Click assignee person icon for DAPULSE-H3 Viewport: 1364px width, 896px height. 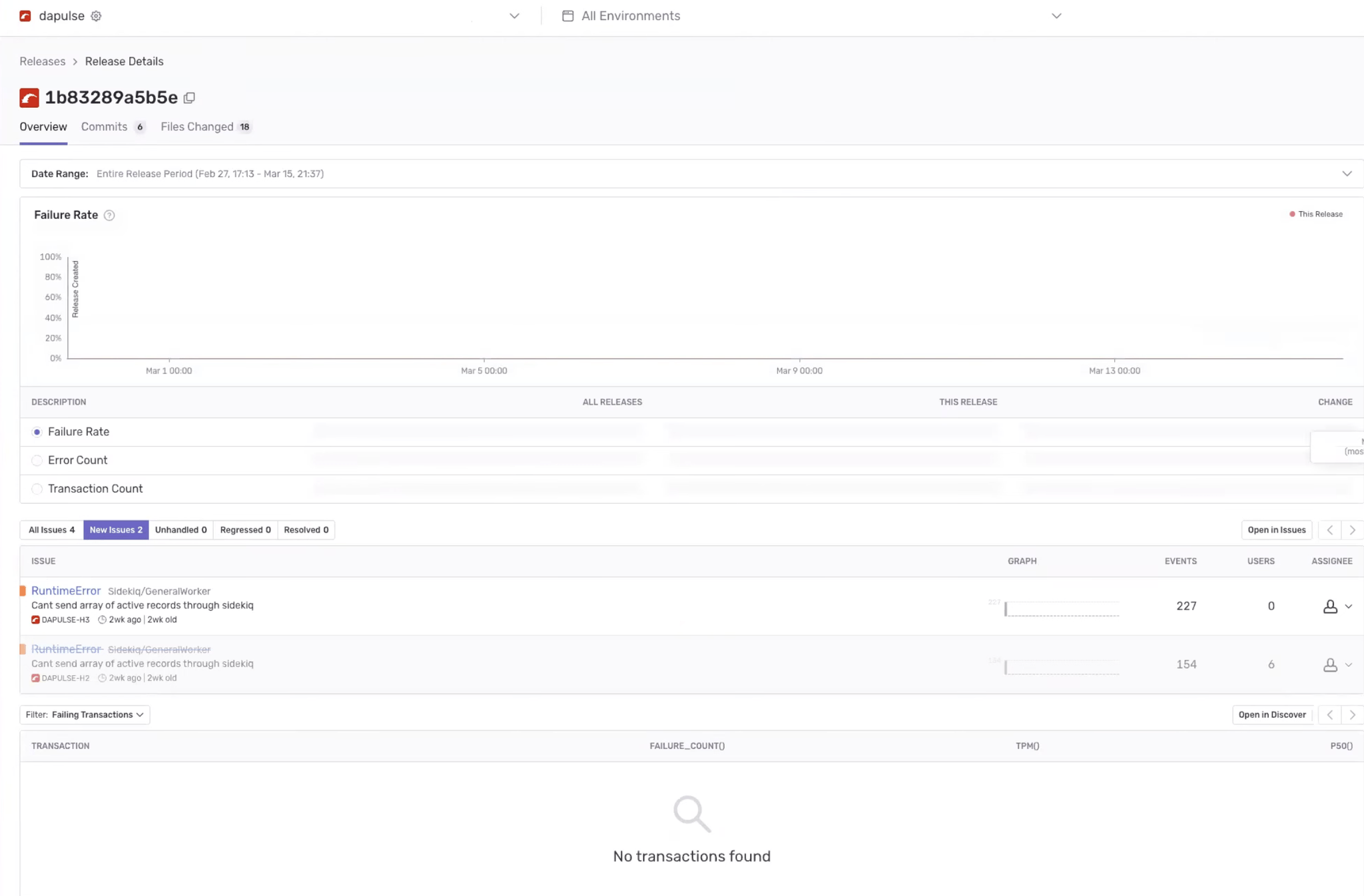pyautogui.click(x=1329, y=606)
